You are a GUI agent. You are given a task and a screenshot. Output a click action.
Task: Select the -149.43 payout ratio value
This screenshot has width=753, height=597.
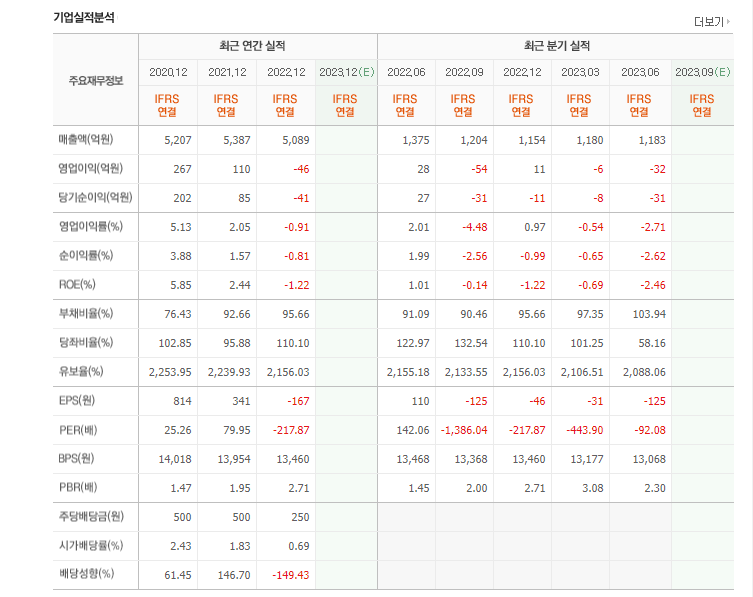291,575
